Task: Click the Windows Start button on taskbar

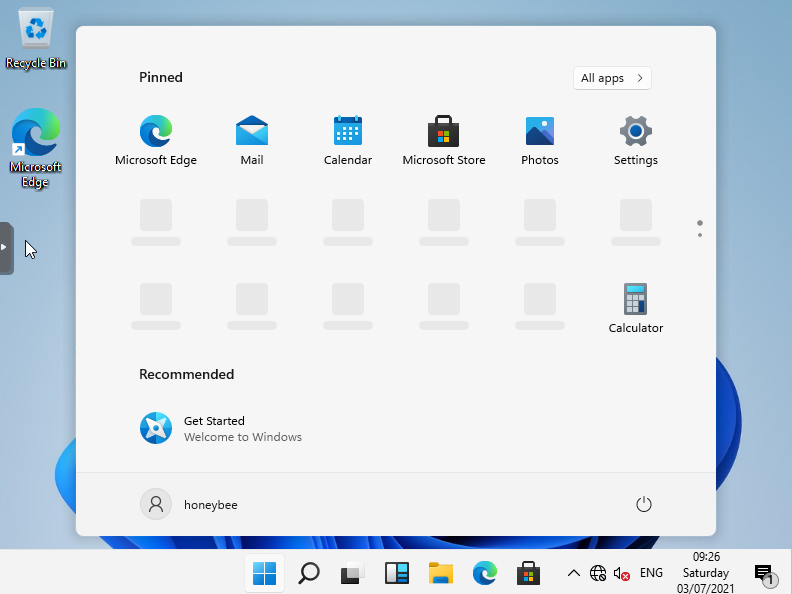Action: coord(265,573)
